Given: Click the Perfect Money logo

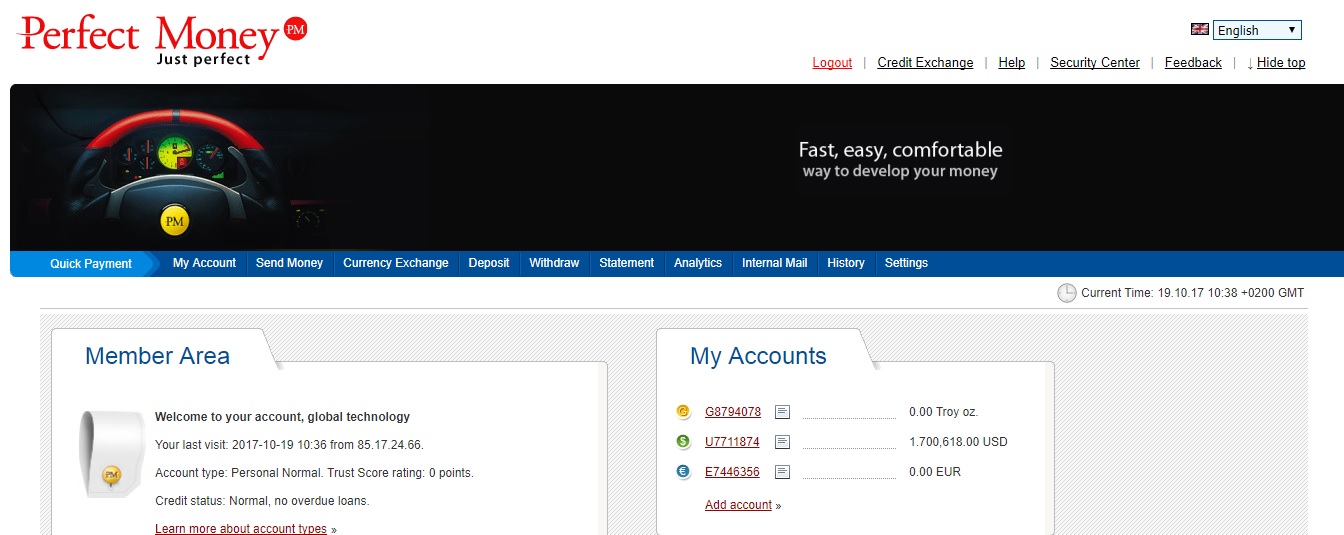Looking at the screenshot, I should 162,41.
